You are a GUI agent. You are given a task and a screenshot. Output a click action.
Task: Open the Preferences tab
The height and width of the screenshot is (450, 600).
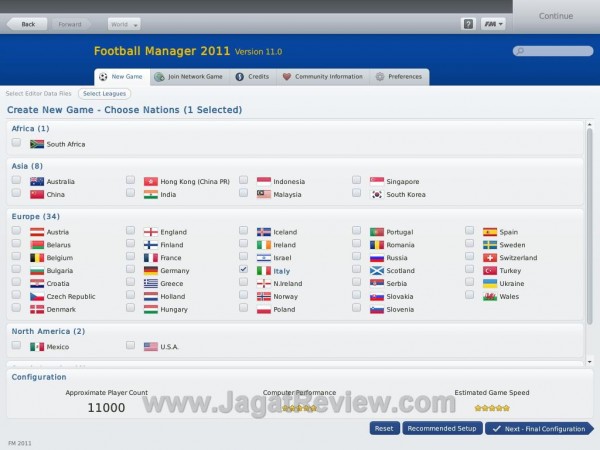[x=399, y=77]
